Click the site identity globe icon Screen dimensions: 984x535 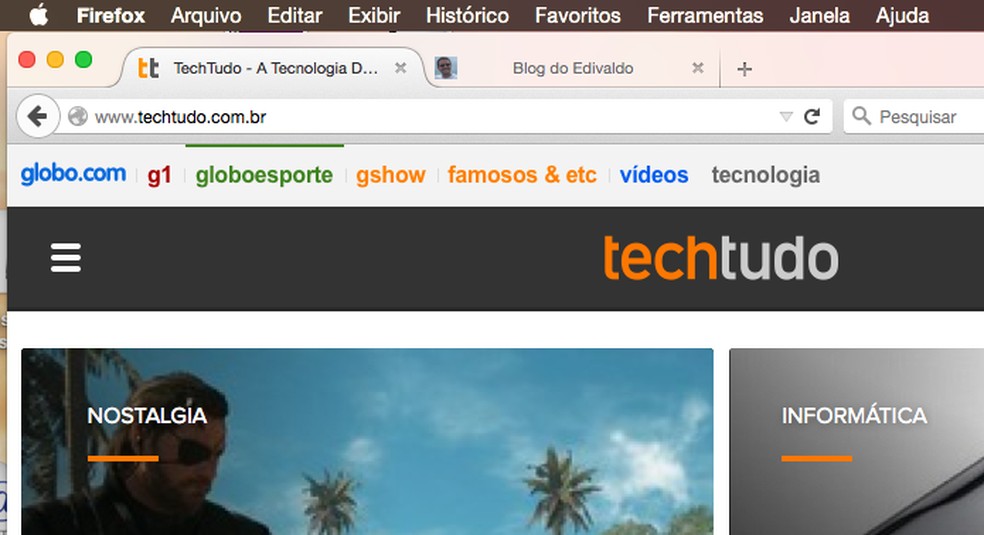(x=78, y=117)
